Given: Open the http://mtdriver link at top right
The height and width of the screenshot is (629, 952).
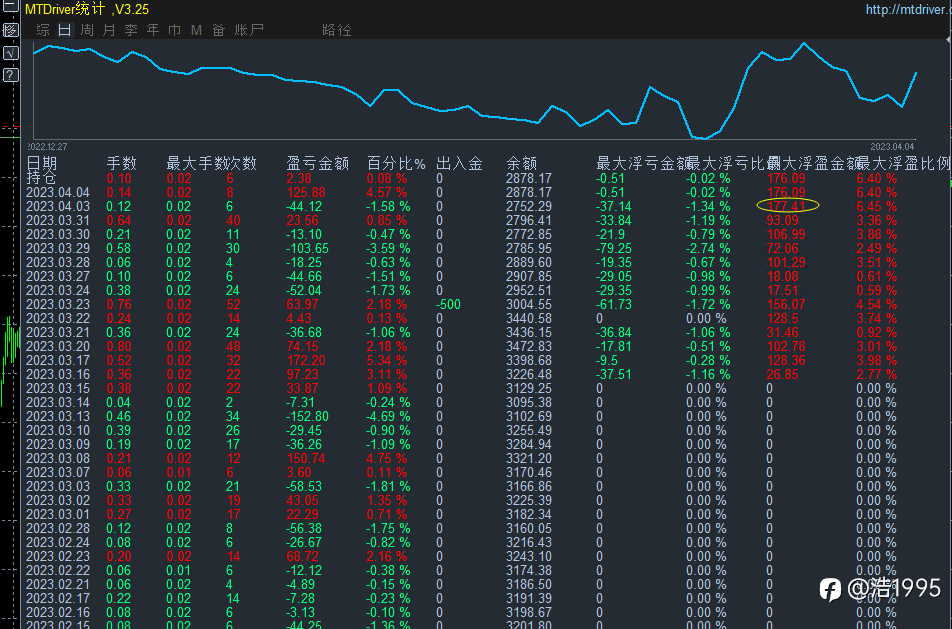Looking at the screenshot, I should [908, 9].
